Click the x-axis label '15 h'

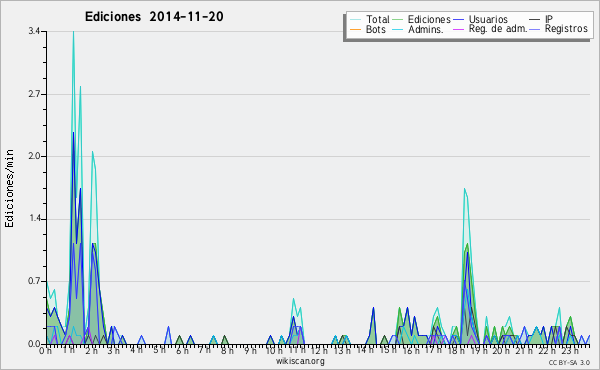point(388,350)
